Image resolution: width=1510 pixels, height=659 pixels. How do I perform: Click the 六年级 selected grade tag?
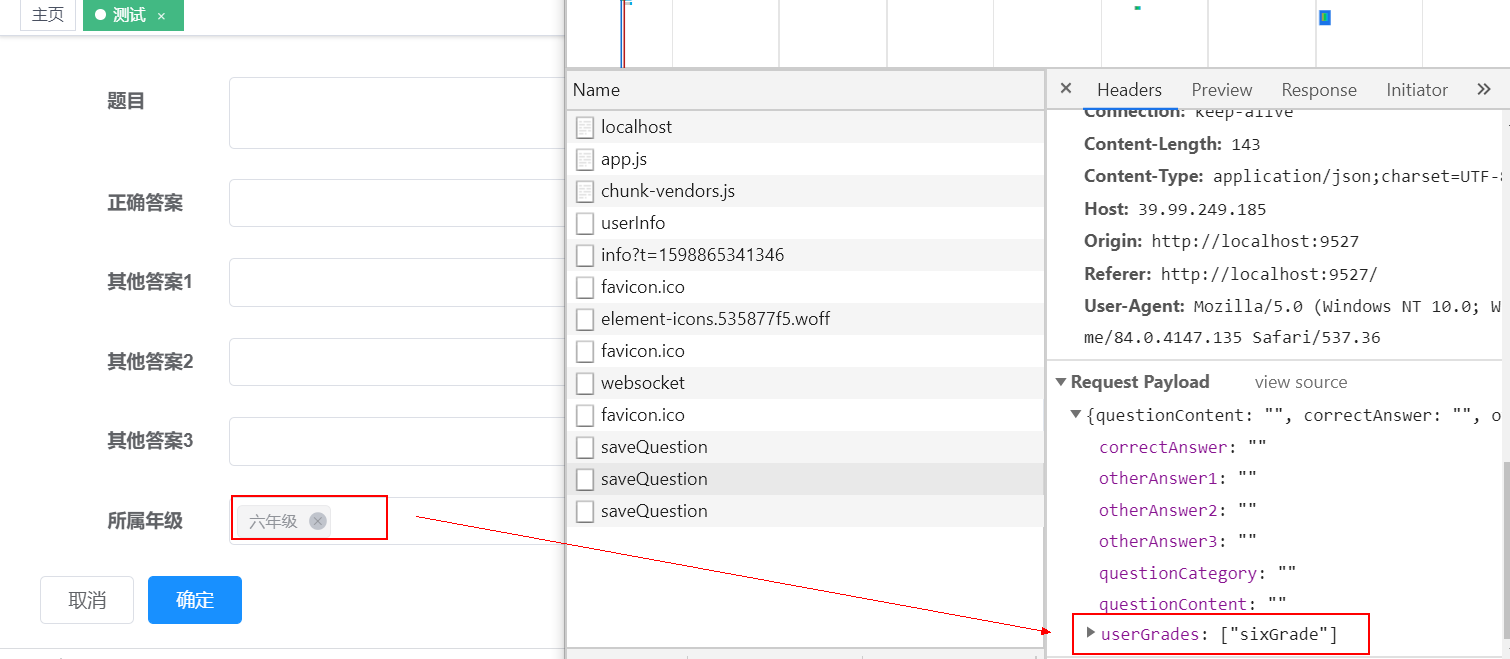[284, 521]
